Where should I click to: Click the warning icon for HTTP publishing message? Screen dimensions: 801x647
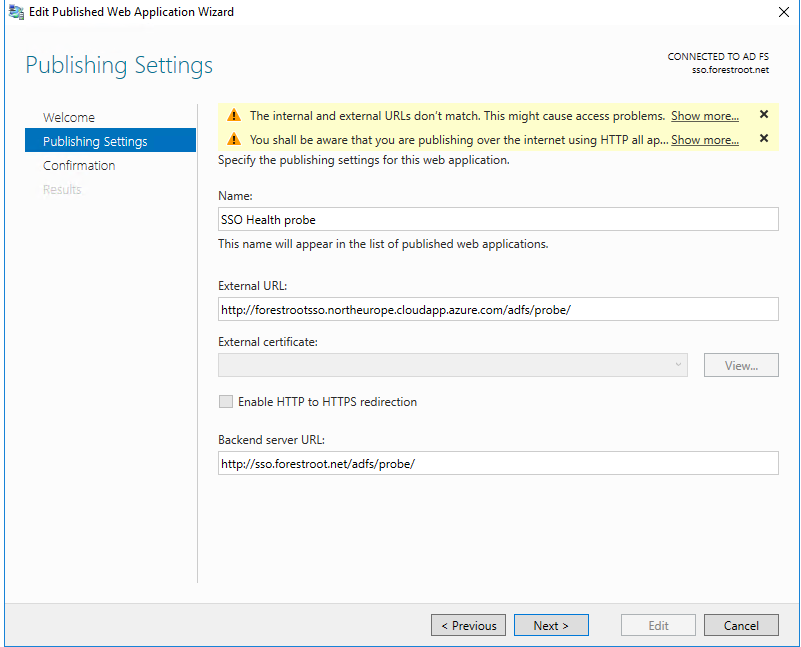click(234, 139)
